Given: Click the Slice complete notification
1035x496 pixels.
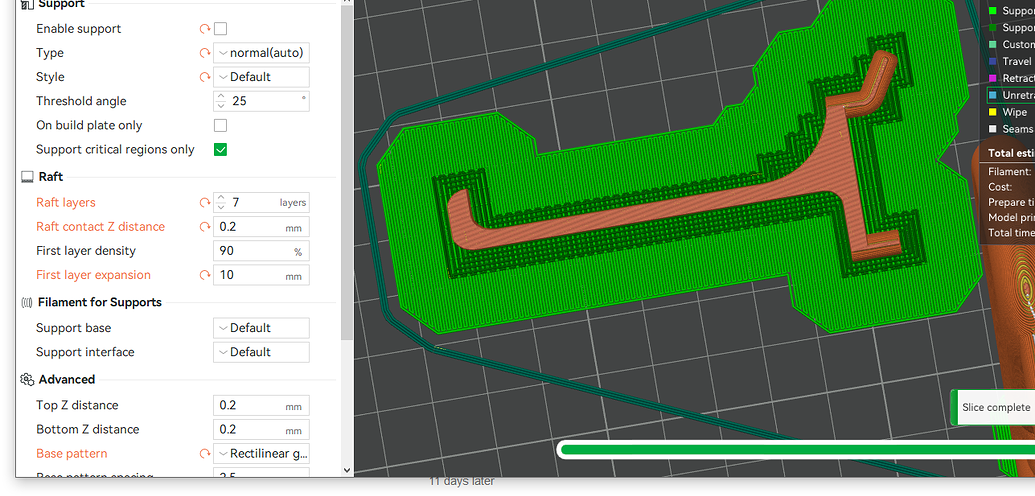Looking at the screenshot, I should [x=993, y=407].
